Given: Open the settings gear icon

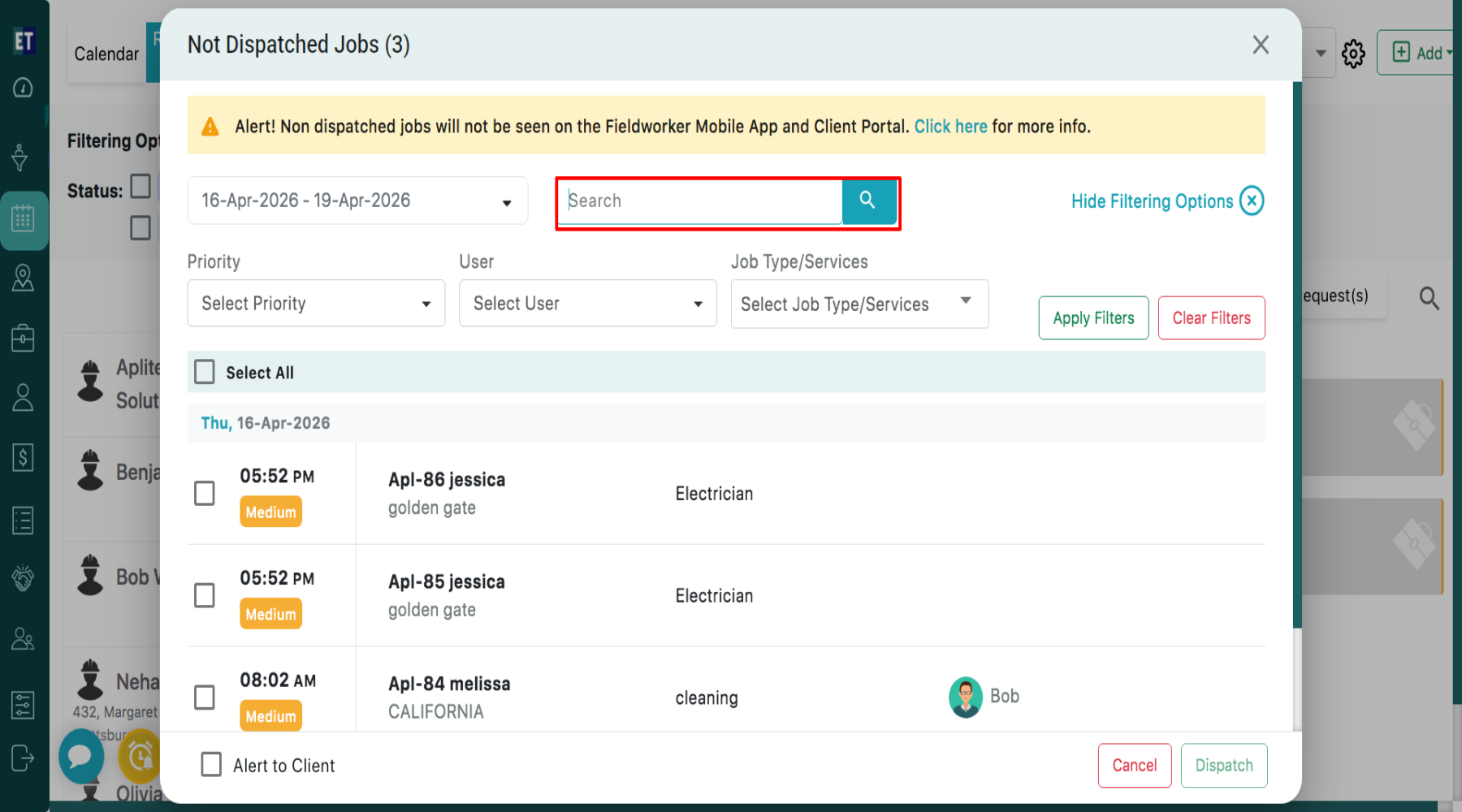Looking at the screenshot, I should pos(1353,54).
